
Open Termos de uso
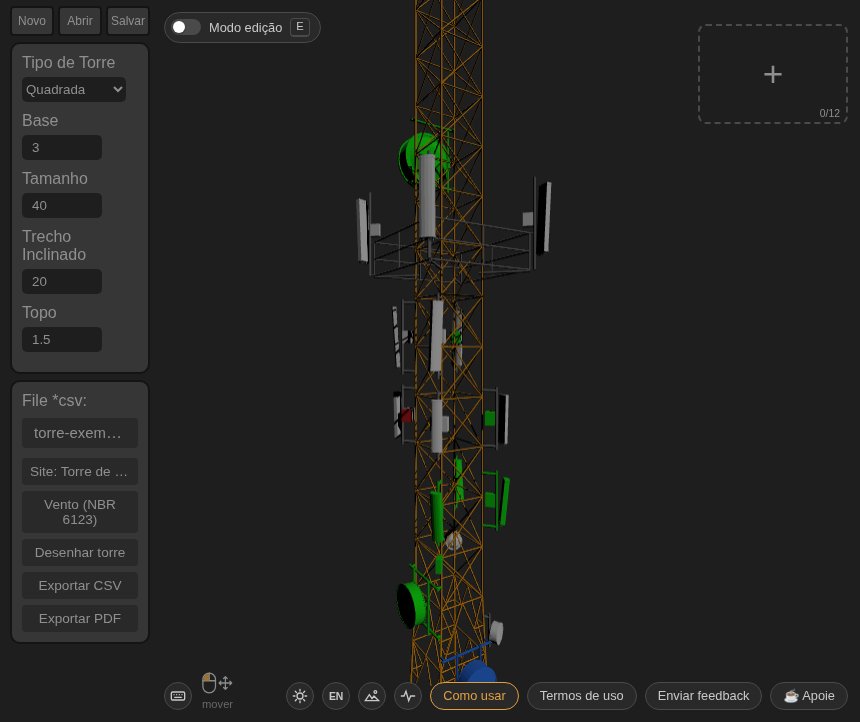581,696
